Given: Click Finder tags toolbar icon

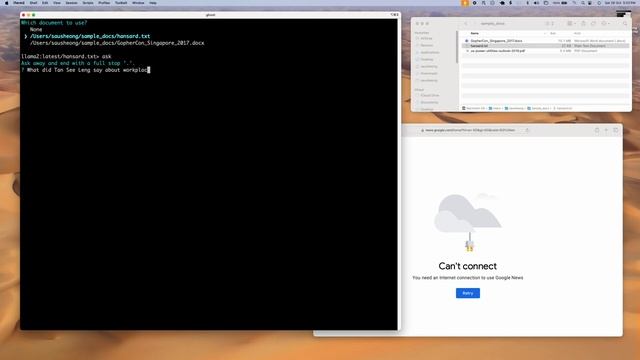Looking at the screenshot, I should click(593, 24).
